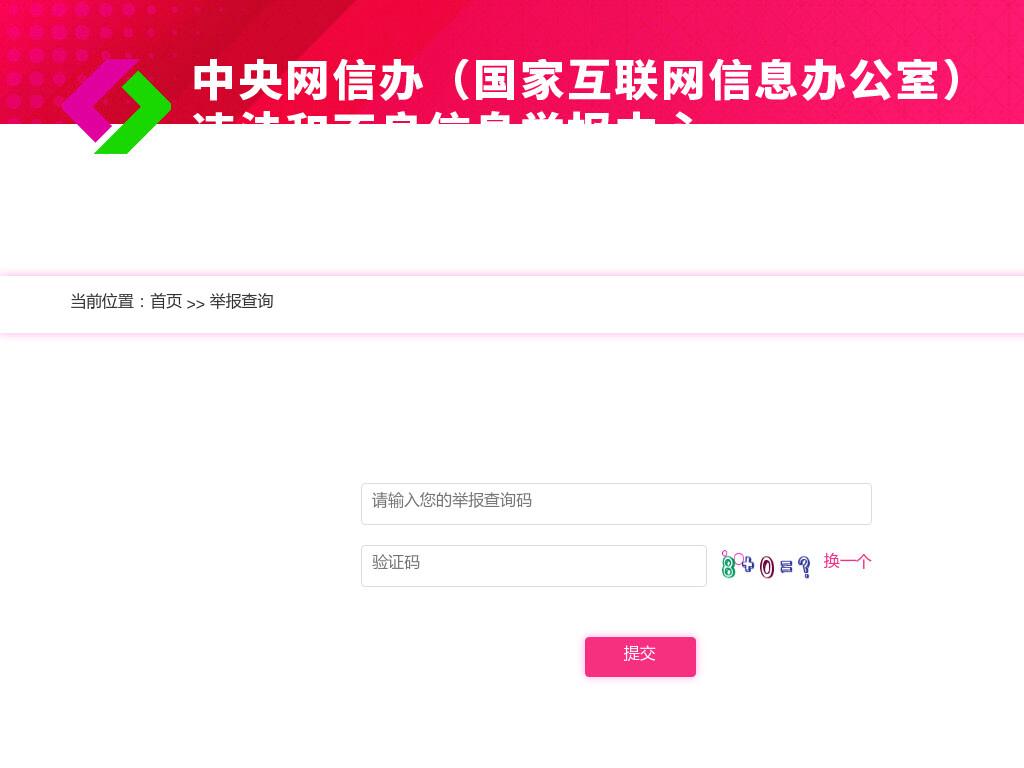Screen dimensions: 1024x768
Task: Click the purple zero in captcha image
Action: click(x=767, y=567)
